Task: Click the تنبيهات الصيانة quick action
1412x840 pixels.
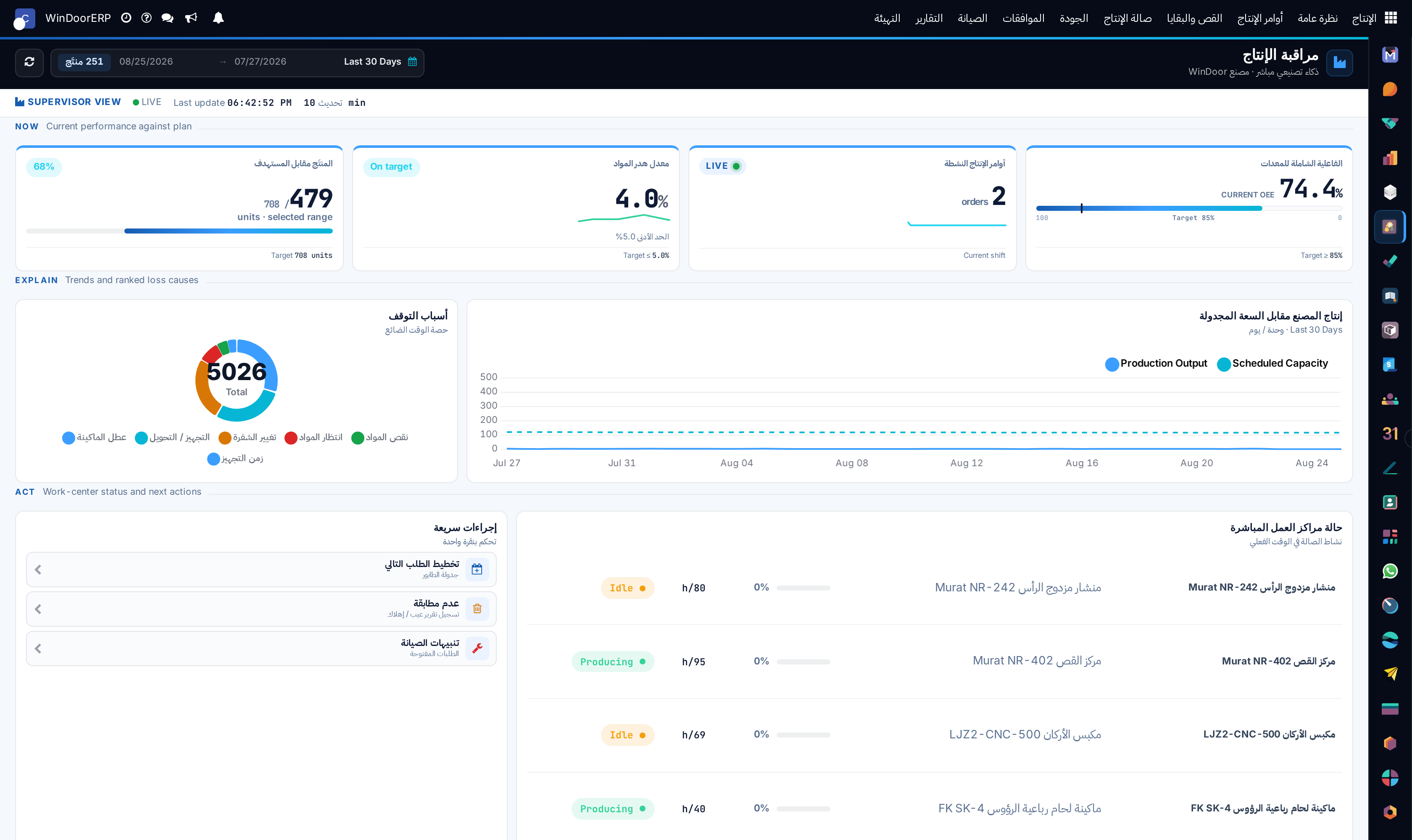Action: (261, 648)
